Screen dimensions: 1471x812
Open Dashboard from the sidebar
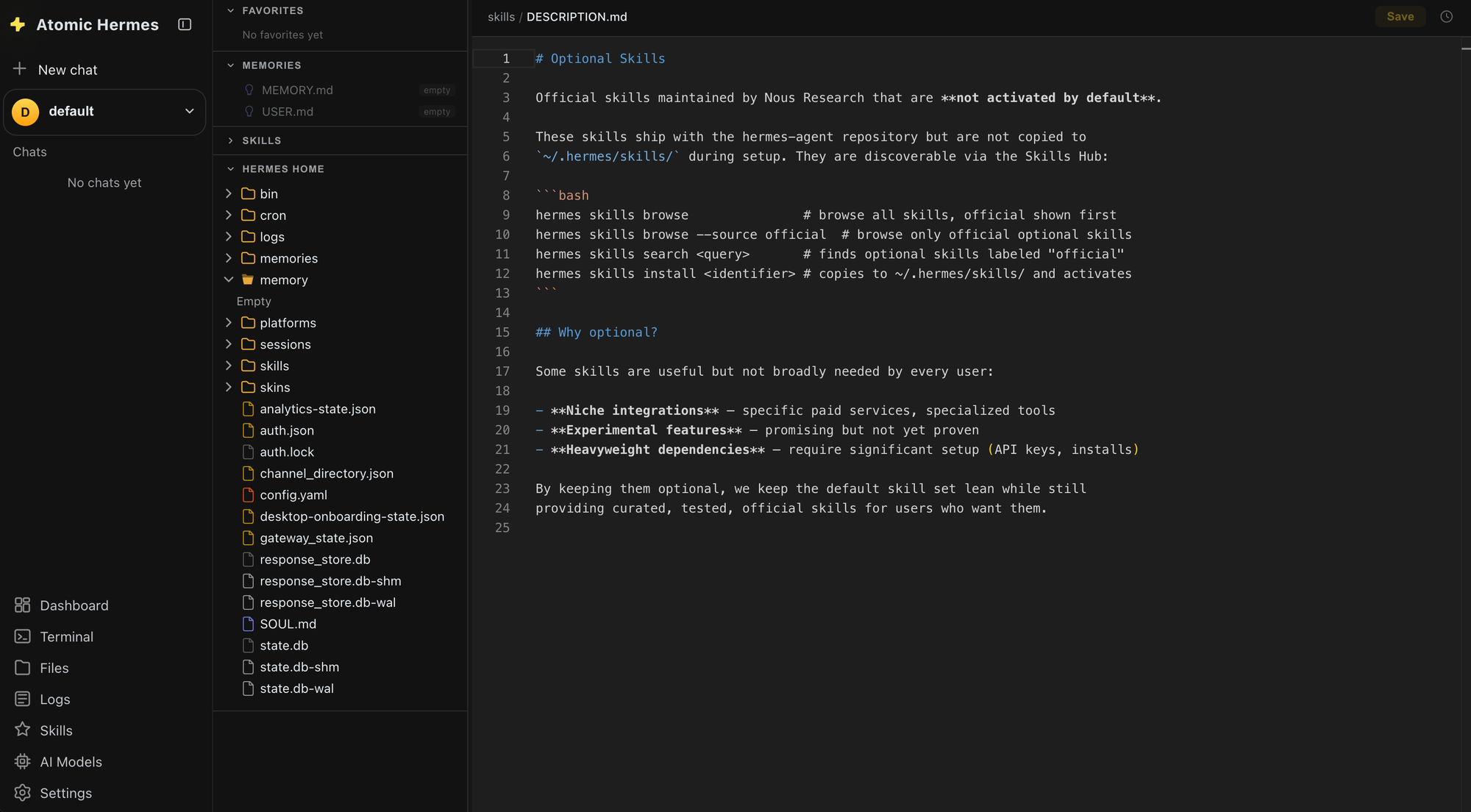tap(74, 605)
